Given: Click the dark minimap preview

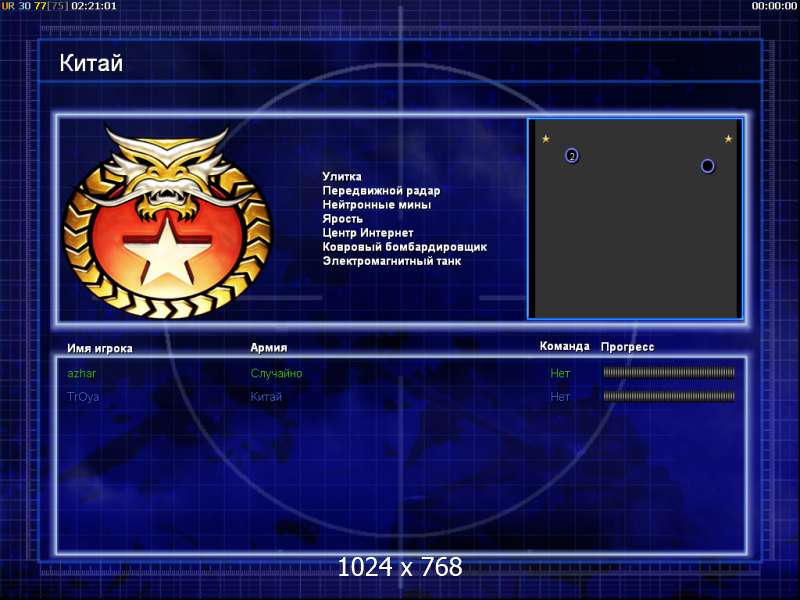Looking at the screenshot, I should coord(635,219).
